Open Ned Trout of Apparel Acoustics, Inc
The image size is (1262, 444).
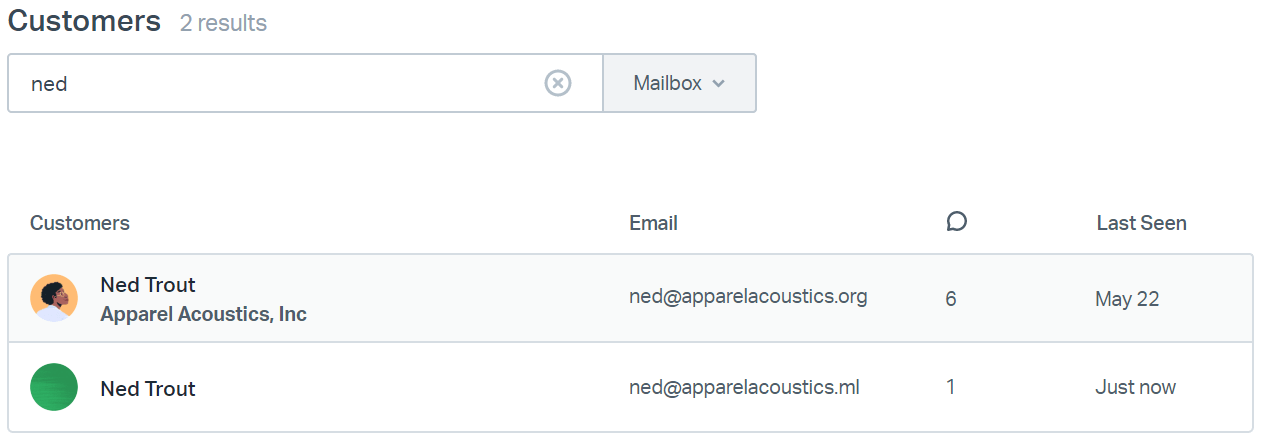tap(148, 285)
